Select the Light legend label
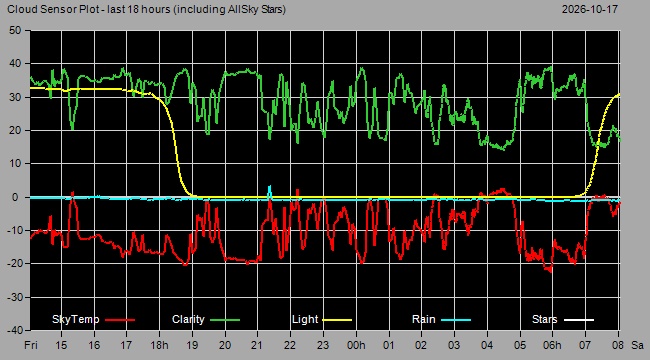The image size is (650, 360). [305, 319]
